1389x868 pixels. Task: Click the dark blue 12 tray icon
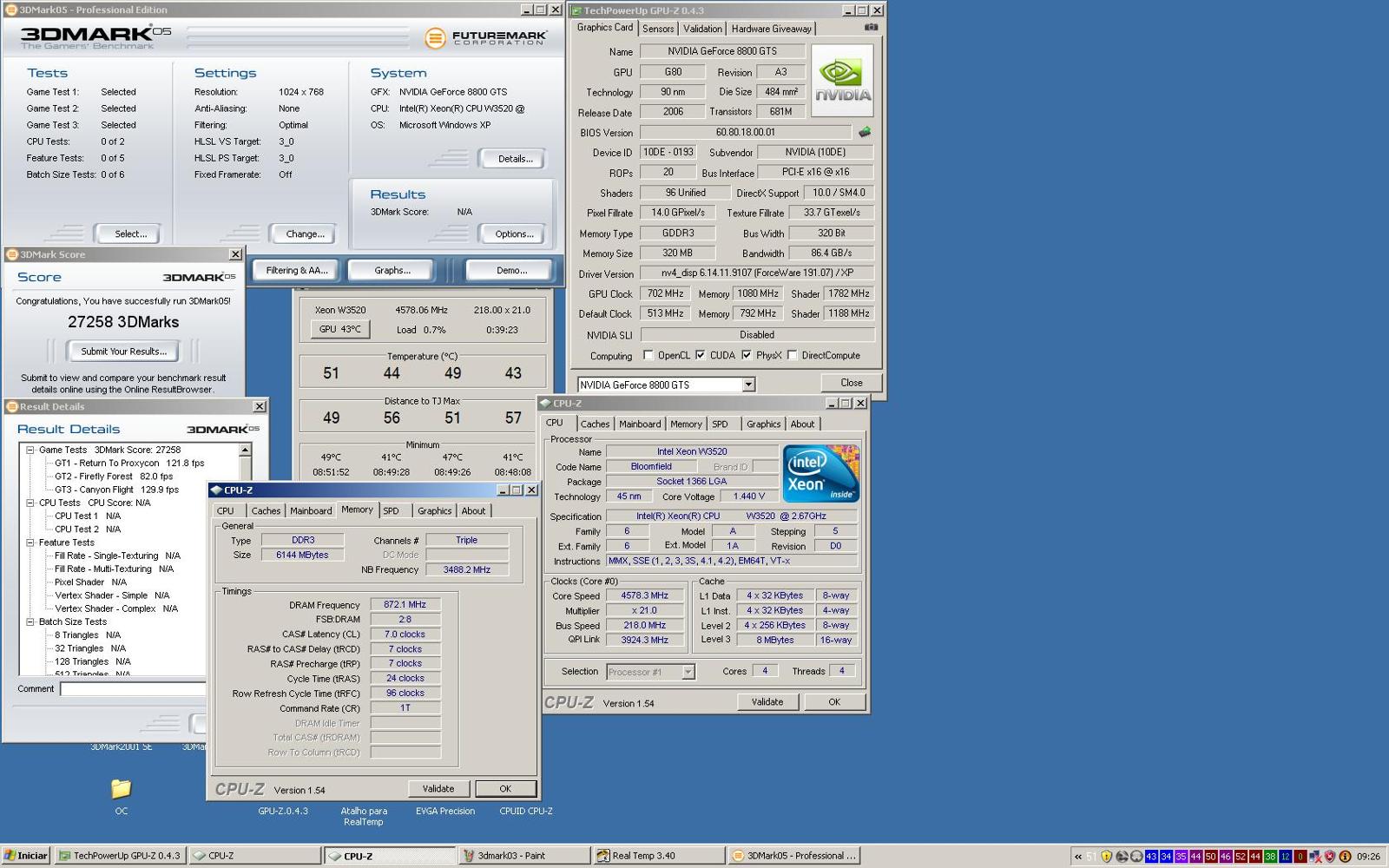click(x=1285, y=856)
